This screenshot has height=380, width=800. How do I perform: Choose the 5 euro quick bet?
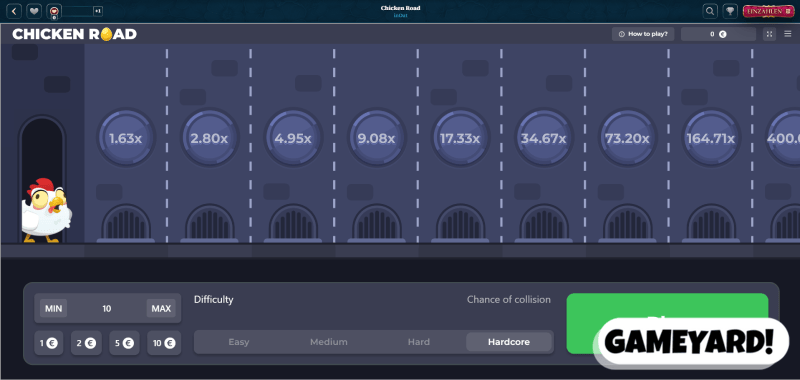pos(124,343)
